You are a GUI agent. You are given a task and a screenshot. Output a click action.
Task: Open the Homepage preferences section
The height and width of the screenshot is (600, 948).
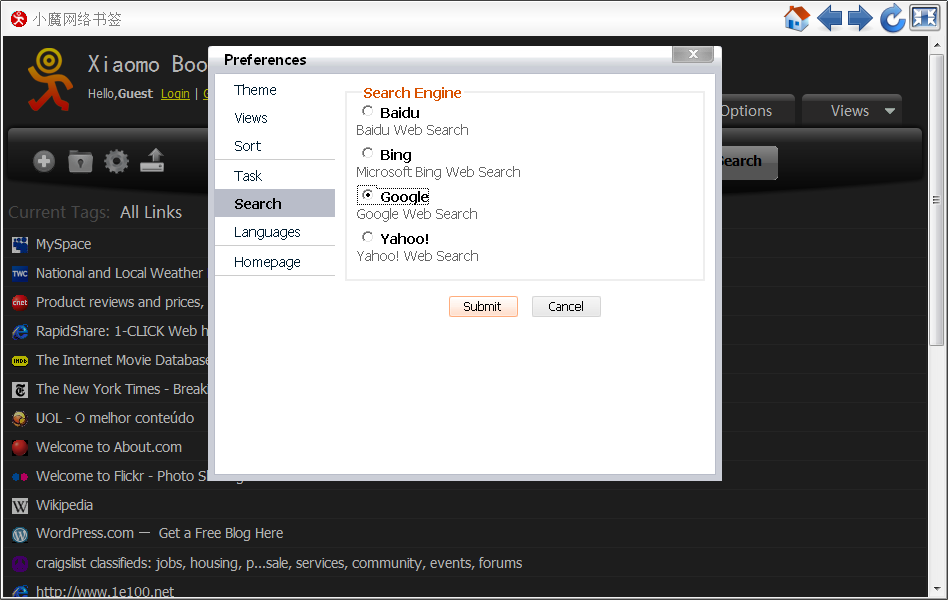click(267, 262)
